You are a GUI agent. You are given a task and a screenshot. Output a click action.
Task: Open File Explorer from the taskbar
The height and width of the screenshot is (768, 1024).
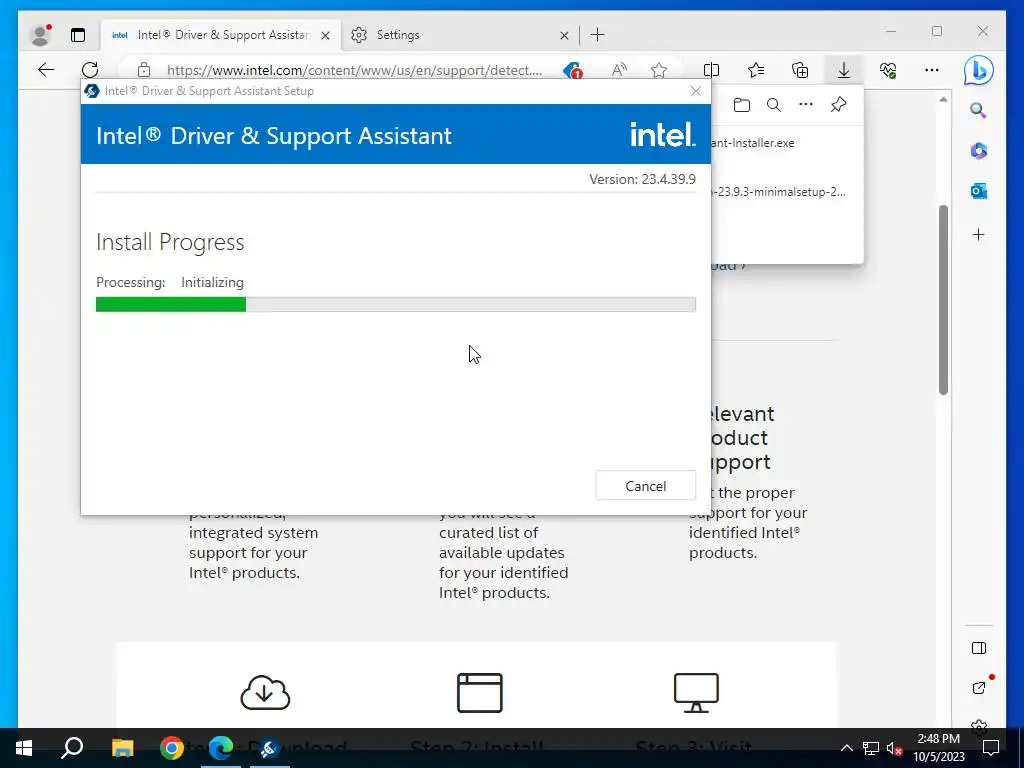pyautogui.click(x=122, y=748)
